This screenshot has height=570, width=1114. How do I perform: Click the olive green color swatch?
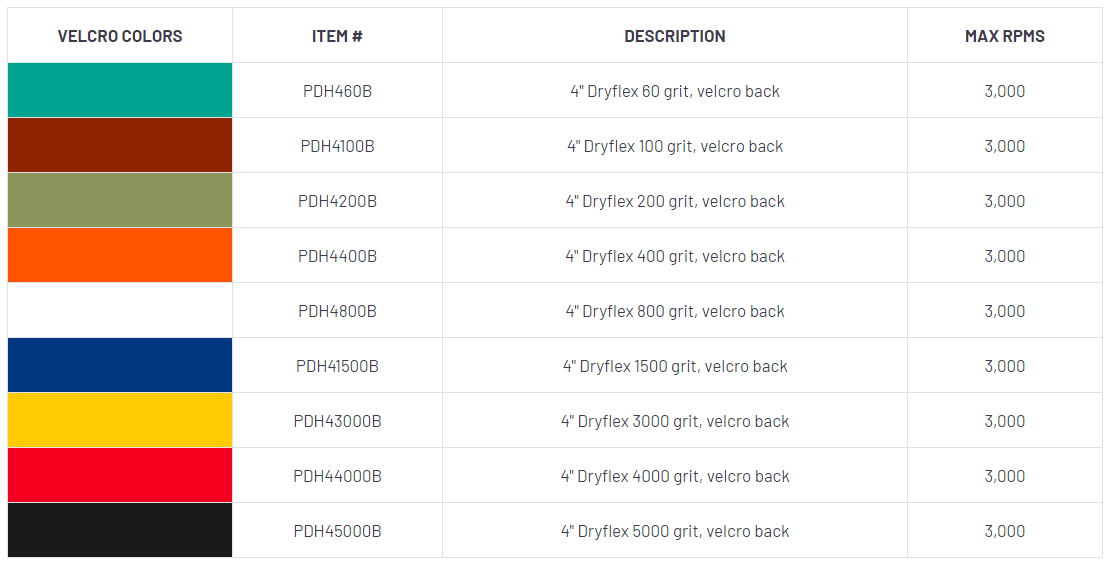(120, 201)
